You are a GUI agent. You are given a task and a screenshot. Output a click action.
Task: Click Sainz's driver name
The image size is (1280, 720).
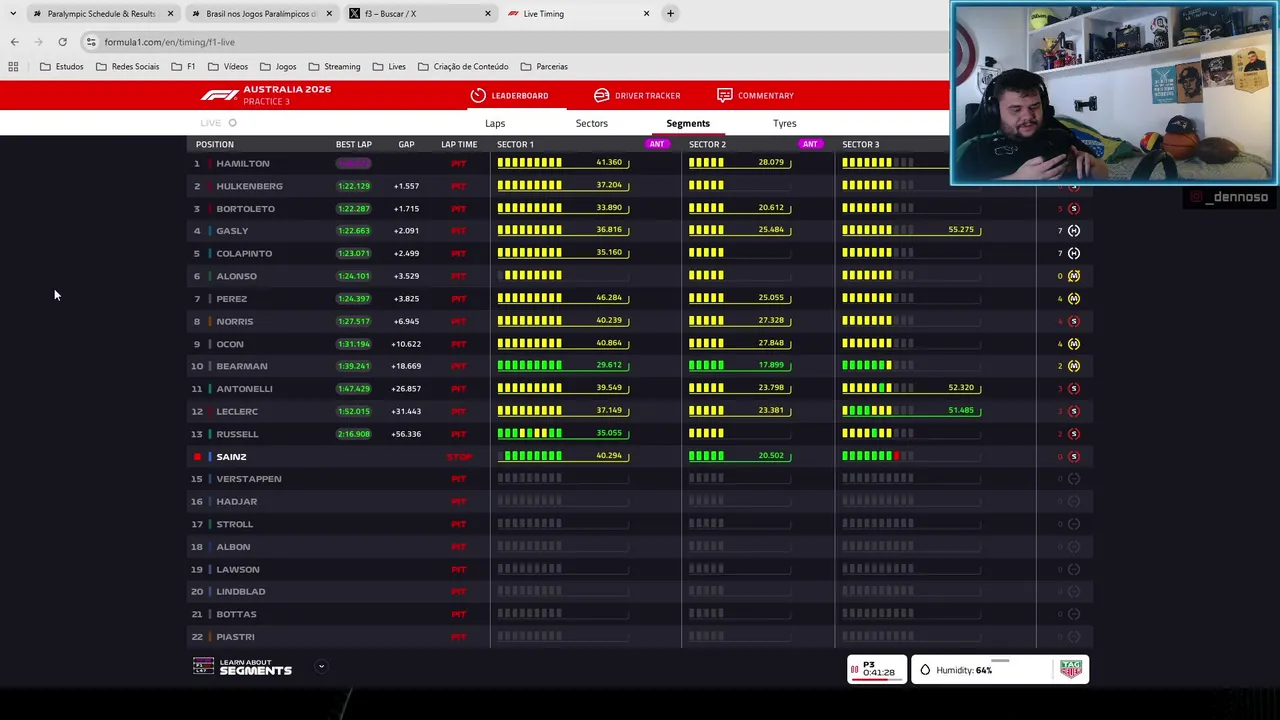click(x=231, y=456)
